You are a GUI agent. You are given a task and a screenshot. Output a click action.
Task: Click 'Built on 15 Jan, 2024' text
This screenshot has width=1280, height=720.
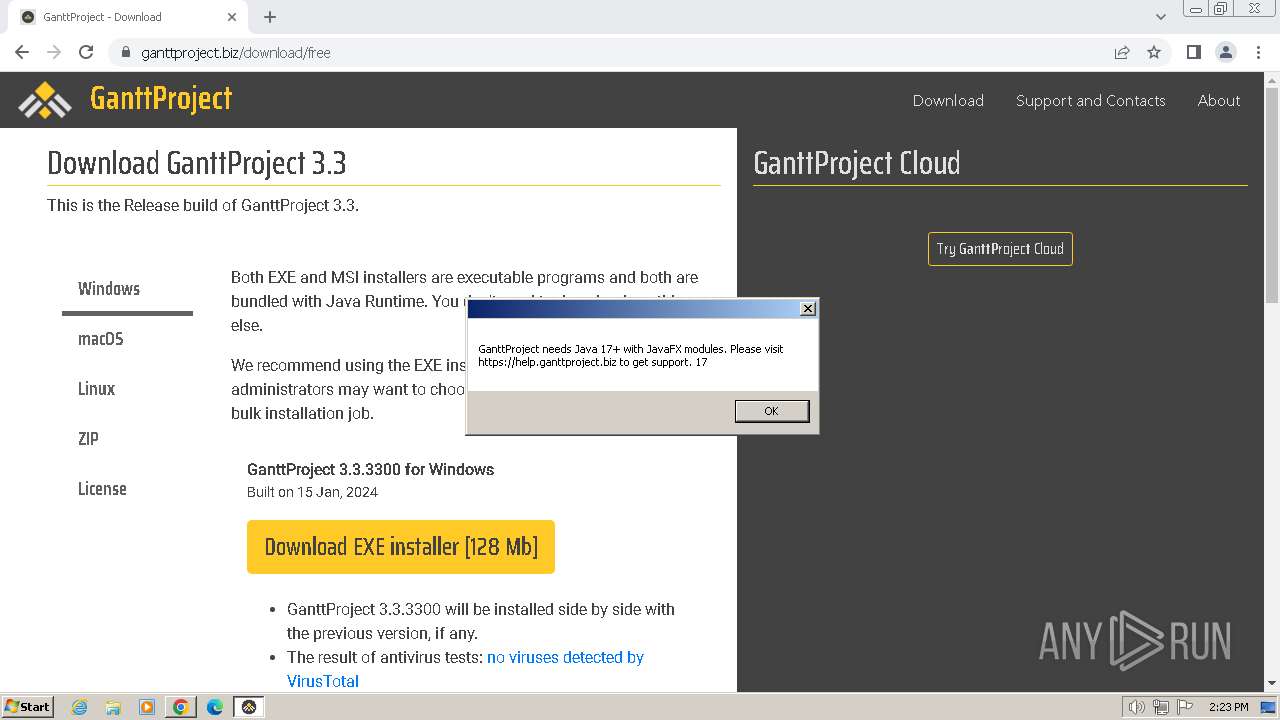tap(312, 492)
